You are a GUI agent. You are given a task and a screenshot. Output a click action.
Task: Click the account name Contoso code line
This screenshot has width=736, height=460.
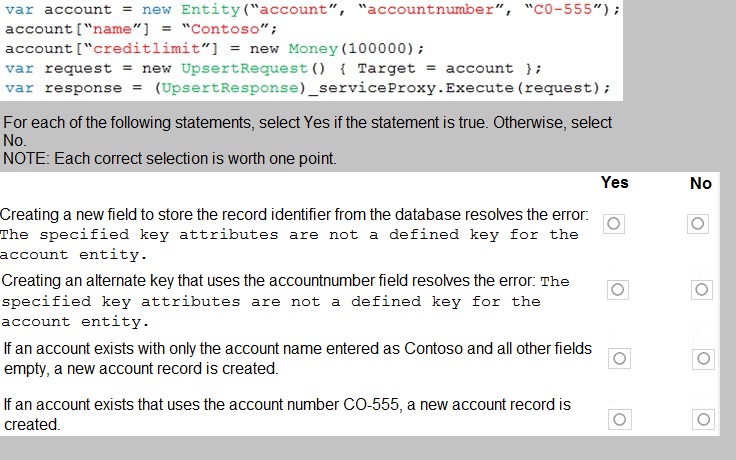(141, 29)
